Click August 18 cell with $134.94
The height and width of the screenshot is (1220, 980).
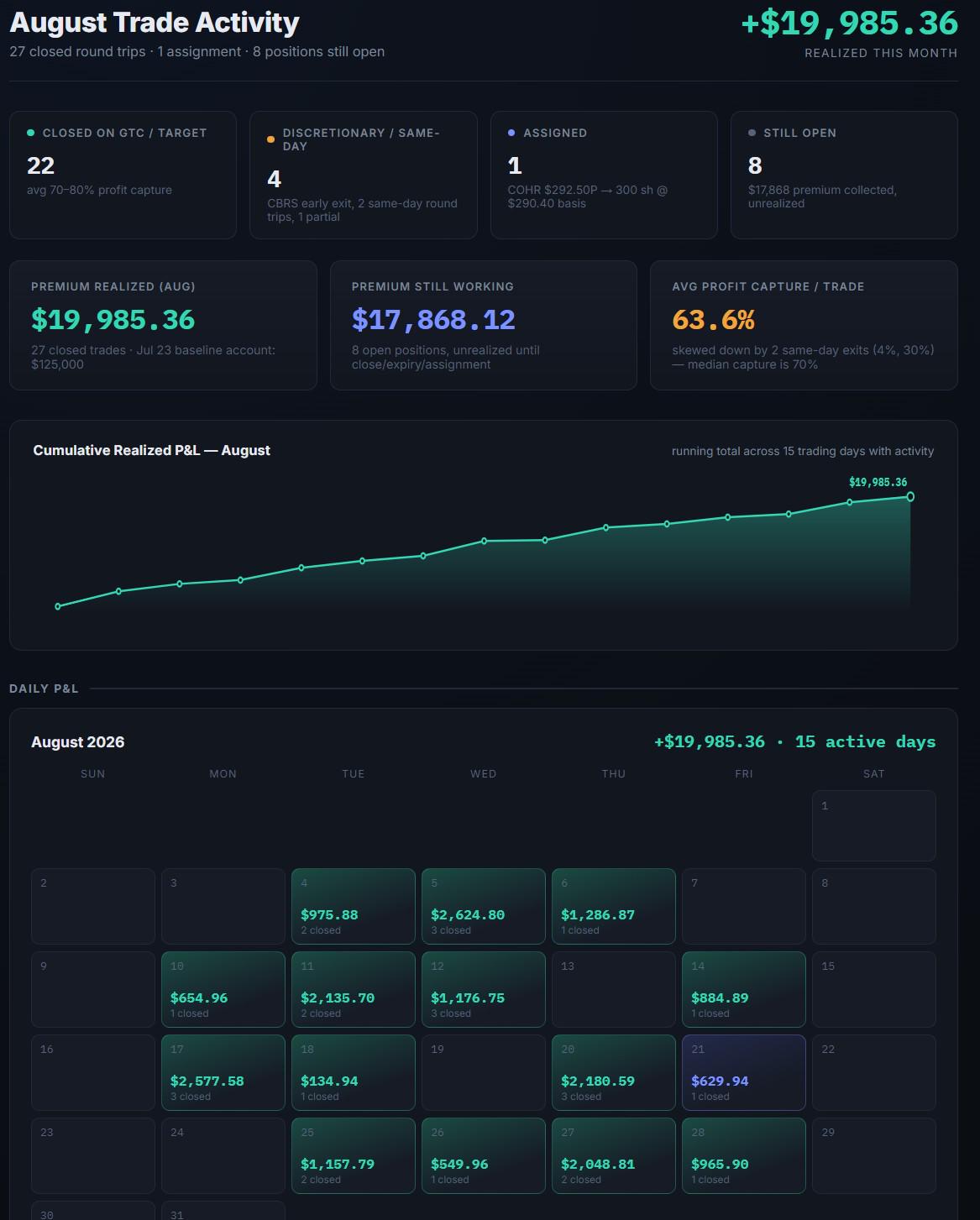(x=354, y=1072)
